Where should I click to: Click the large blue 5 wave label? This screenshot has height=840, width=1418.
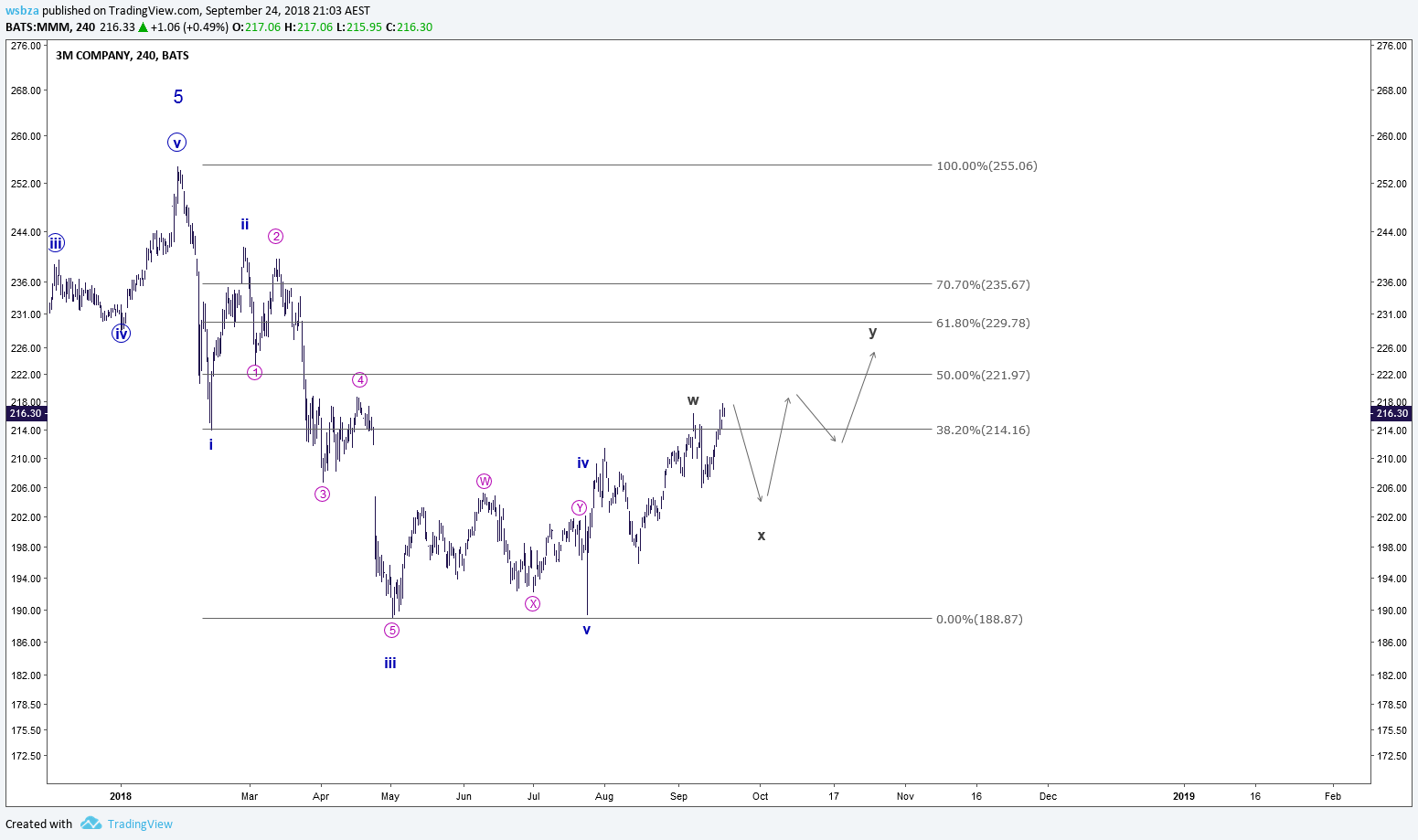[x=178, y=97]
